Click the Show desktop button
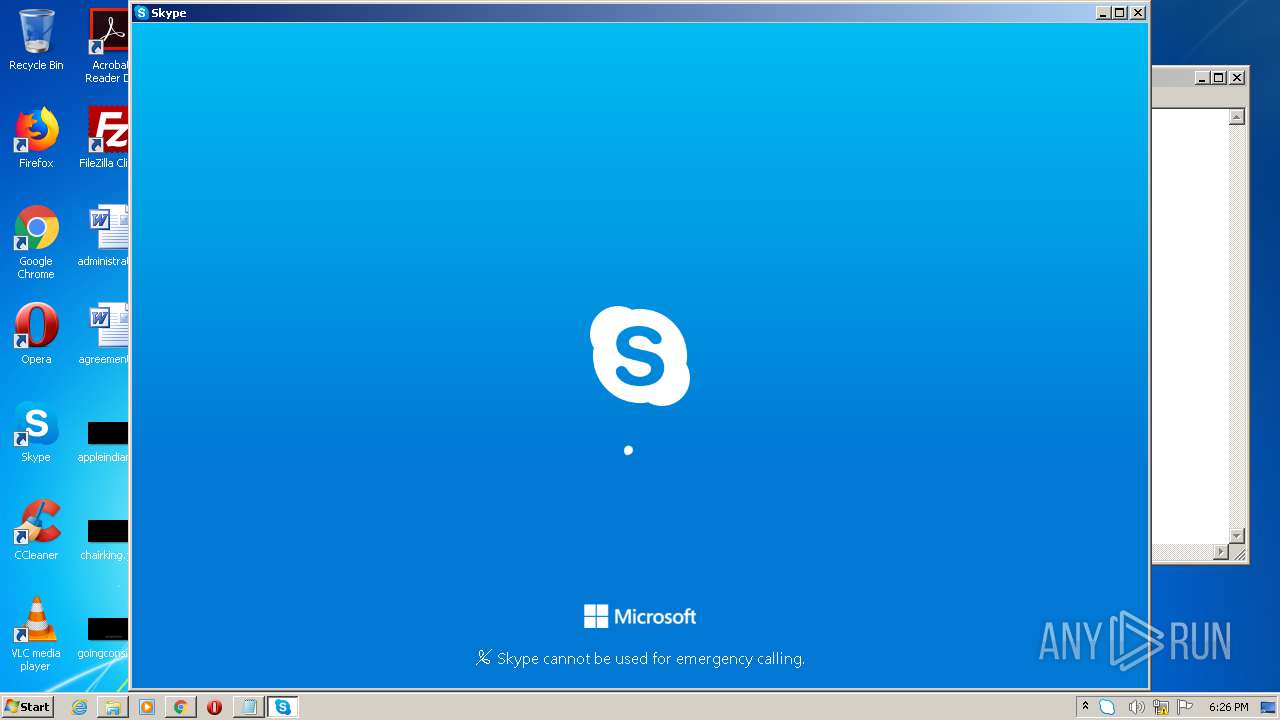This screenshot has width=1280, height=720. tap(1269, 707)
